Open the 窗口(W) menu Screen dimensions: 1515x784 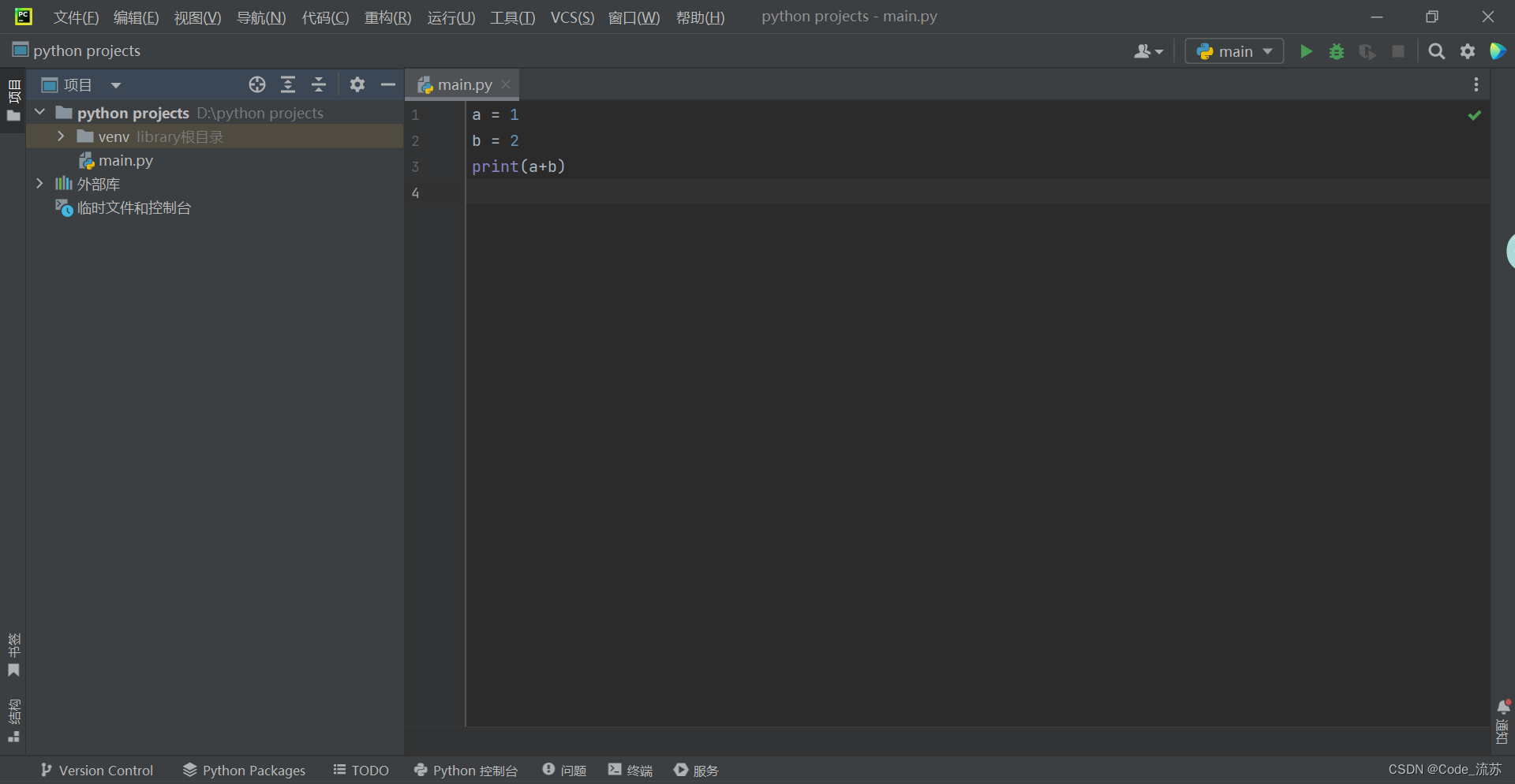(634, 17)
